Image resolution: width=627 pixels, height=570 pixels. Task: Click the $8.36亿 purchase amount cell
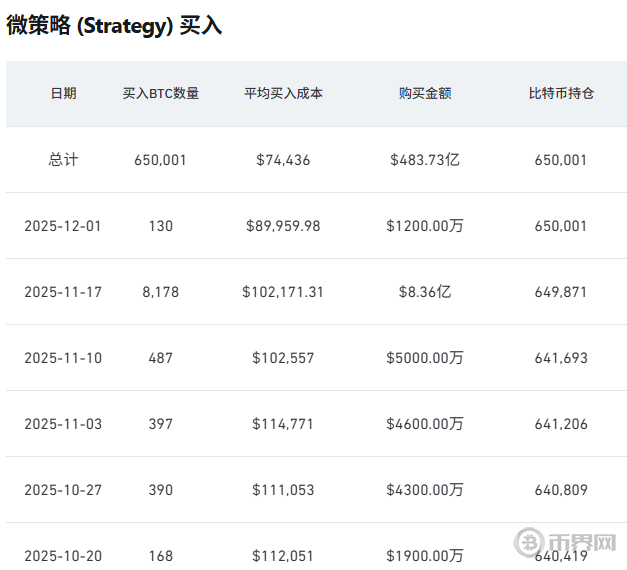point(424,292)
